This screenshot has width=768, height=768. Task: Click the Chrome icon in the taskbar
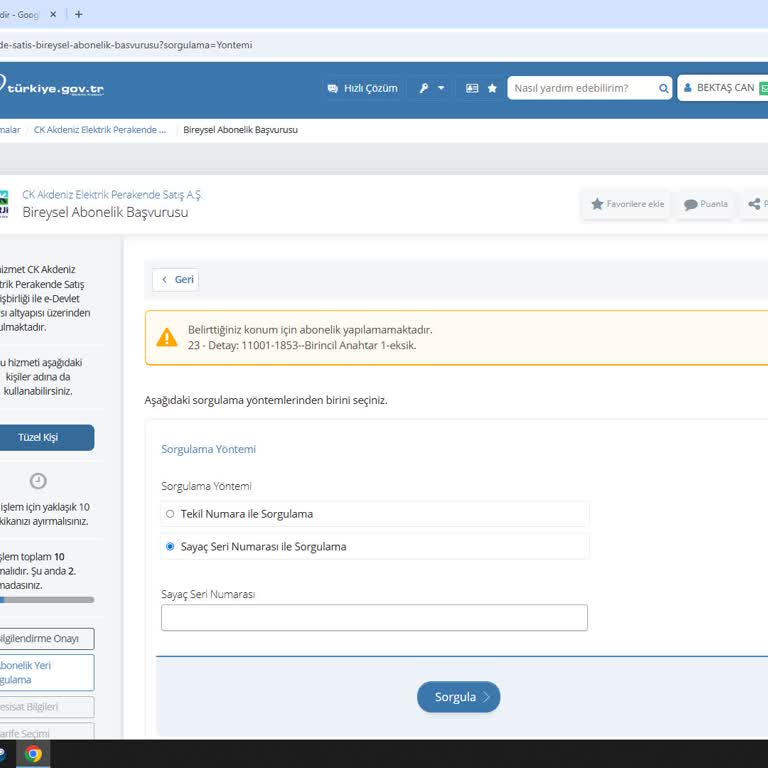coord(33,754)
